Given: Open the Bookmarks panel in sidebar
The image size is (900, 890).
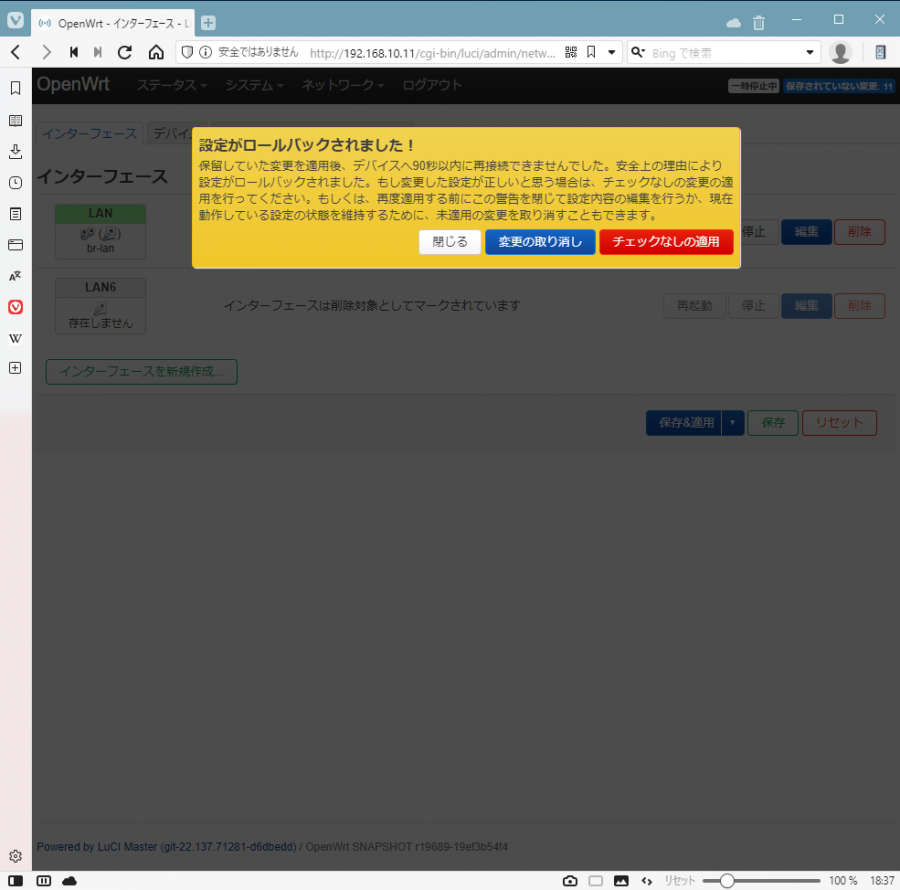Looking at the screenshot, I should [x=15, y=88].
